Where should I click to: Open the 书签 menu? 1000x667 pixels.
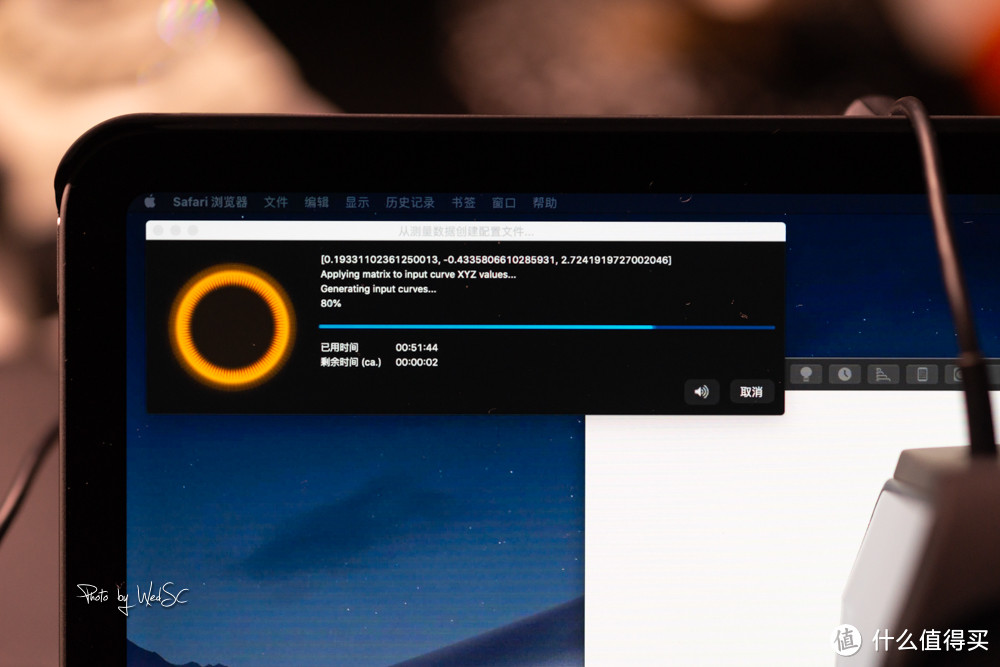point(464,202)
